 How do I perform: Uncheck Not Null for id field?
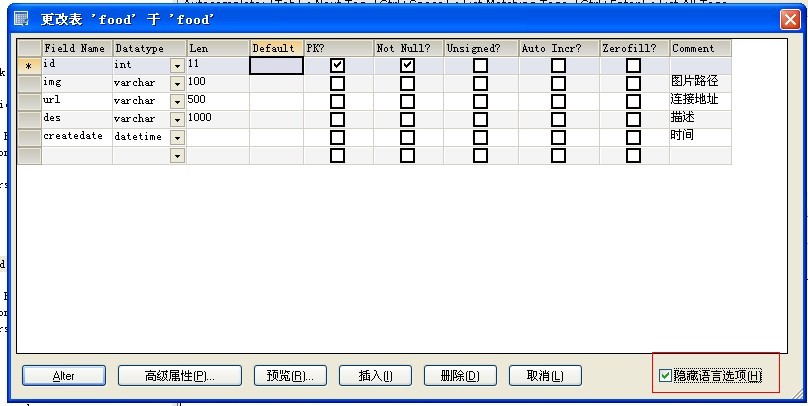tap(408, 65)
